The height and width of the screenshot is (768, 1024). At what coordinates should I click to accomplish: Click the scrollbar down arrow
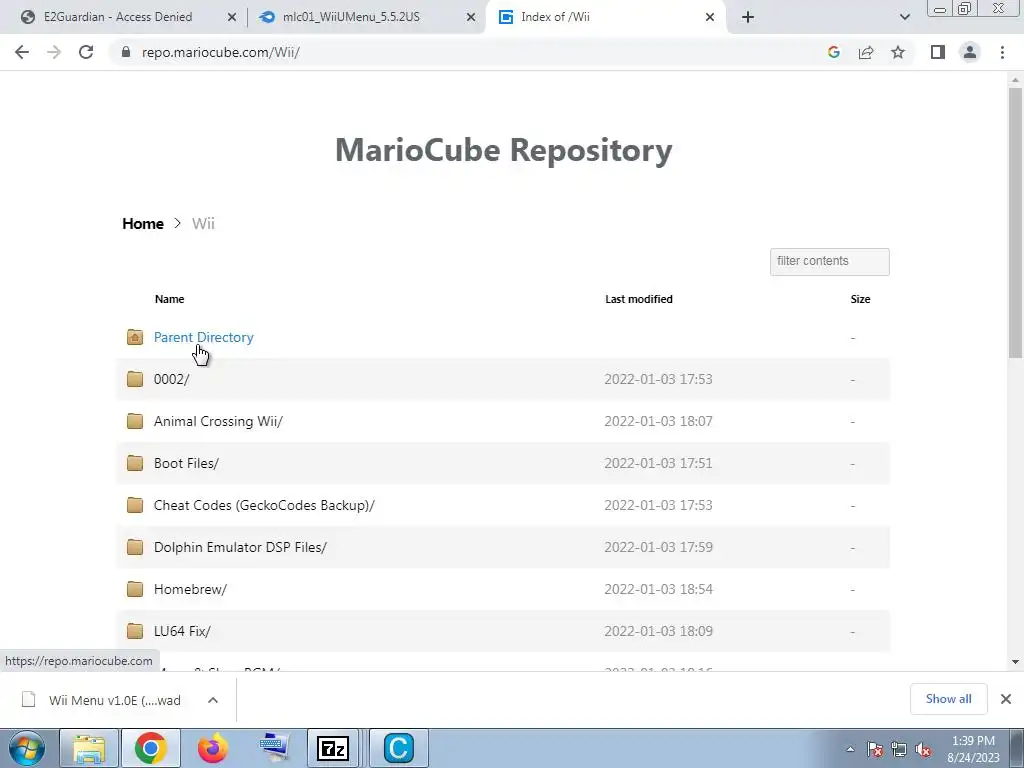coord(1015,662)
